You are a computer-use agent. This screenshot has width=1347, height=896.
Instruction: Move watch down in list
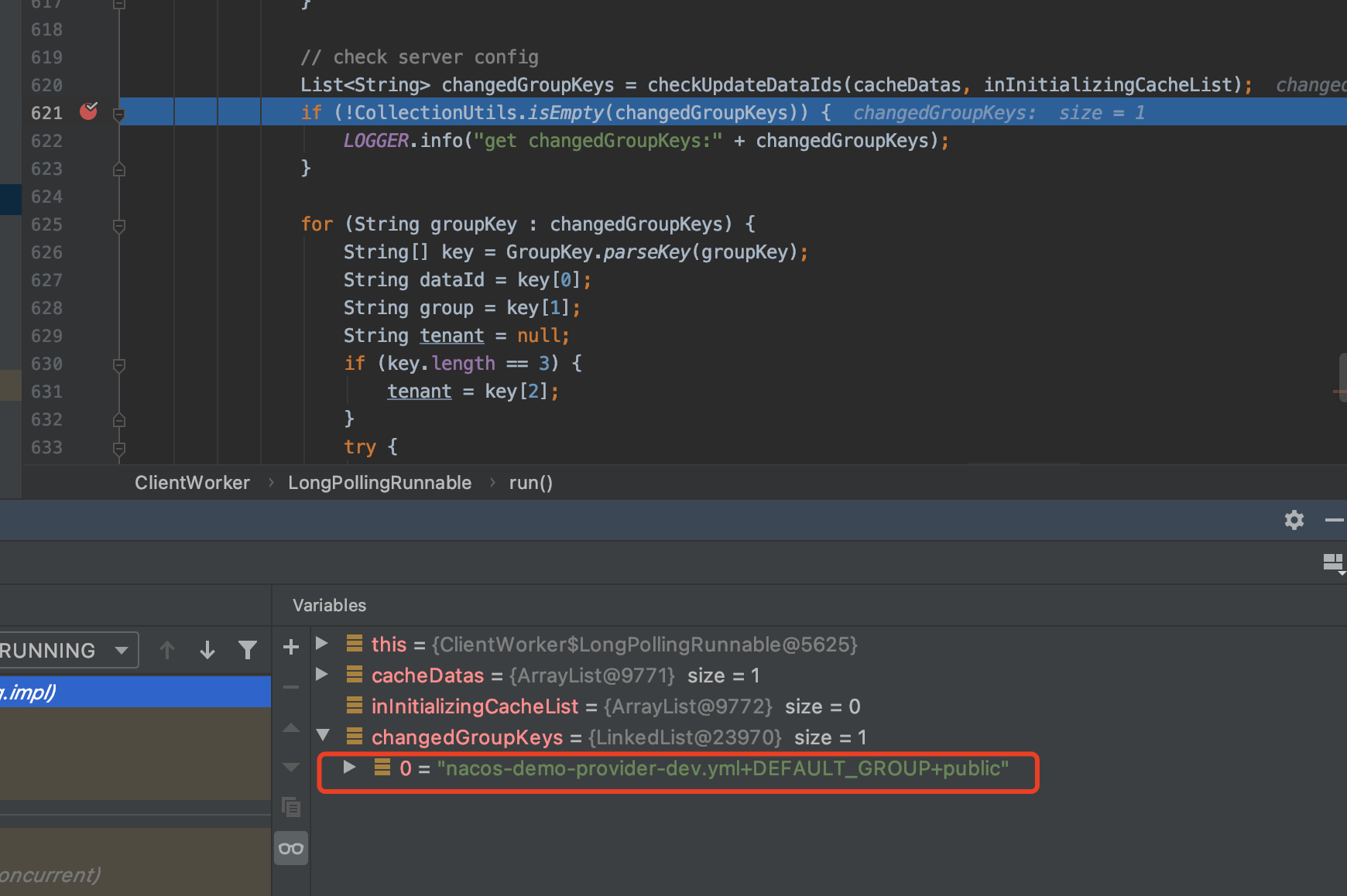(291, 768)
